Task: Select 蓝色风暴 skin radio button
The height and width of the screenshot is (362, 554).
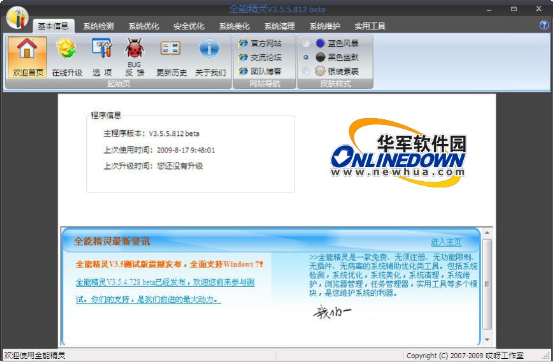Action: (306, 43)
